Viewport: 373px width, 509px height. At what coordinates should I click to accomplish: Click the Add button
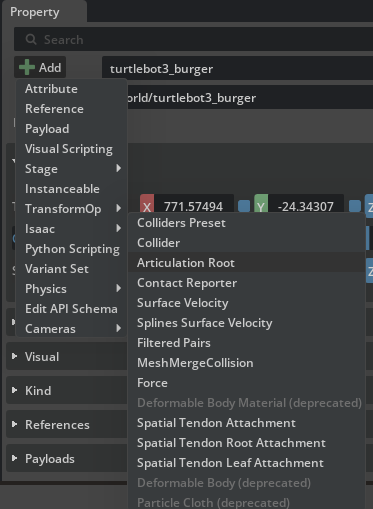click(40, 67)
